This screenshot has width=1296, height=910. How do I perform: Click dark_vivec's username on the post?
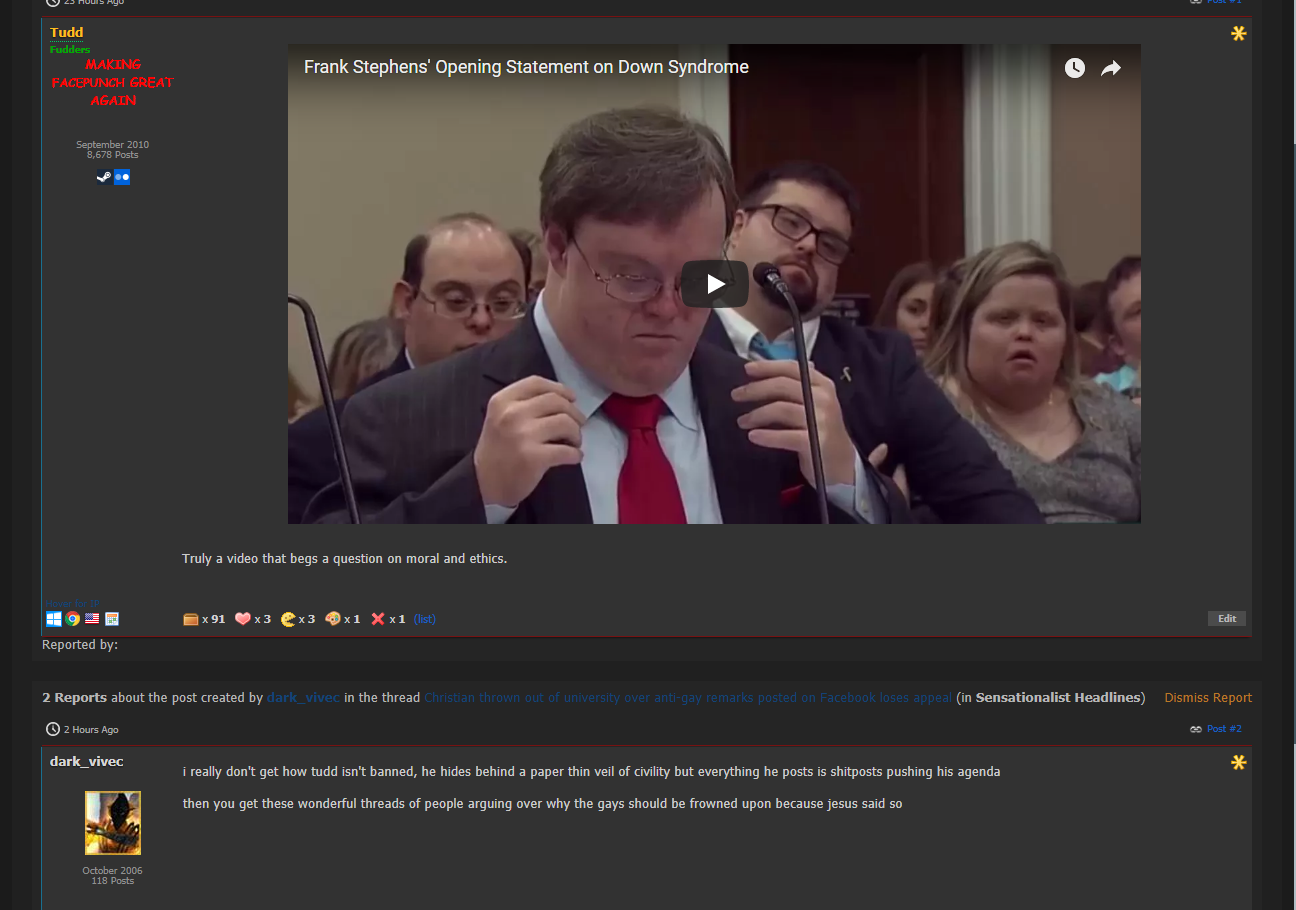point(87,762)
